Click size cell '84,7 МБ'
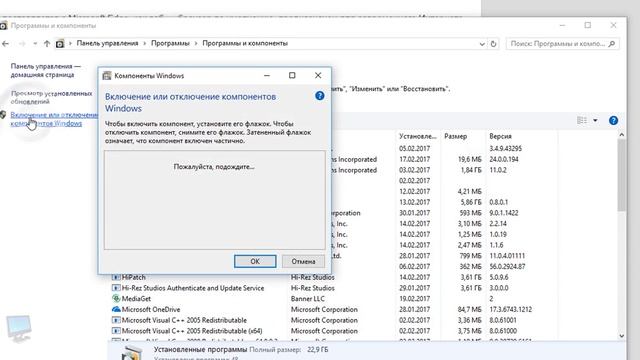Image resolution: width=640 pixels, height=360 pixels. pyautogui.click(x=469, y=309)
